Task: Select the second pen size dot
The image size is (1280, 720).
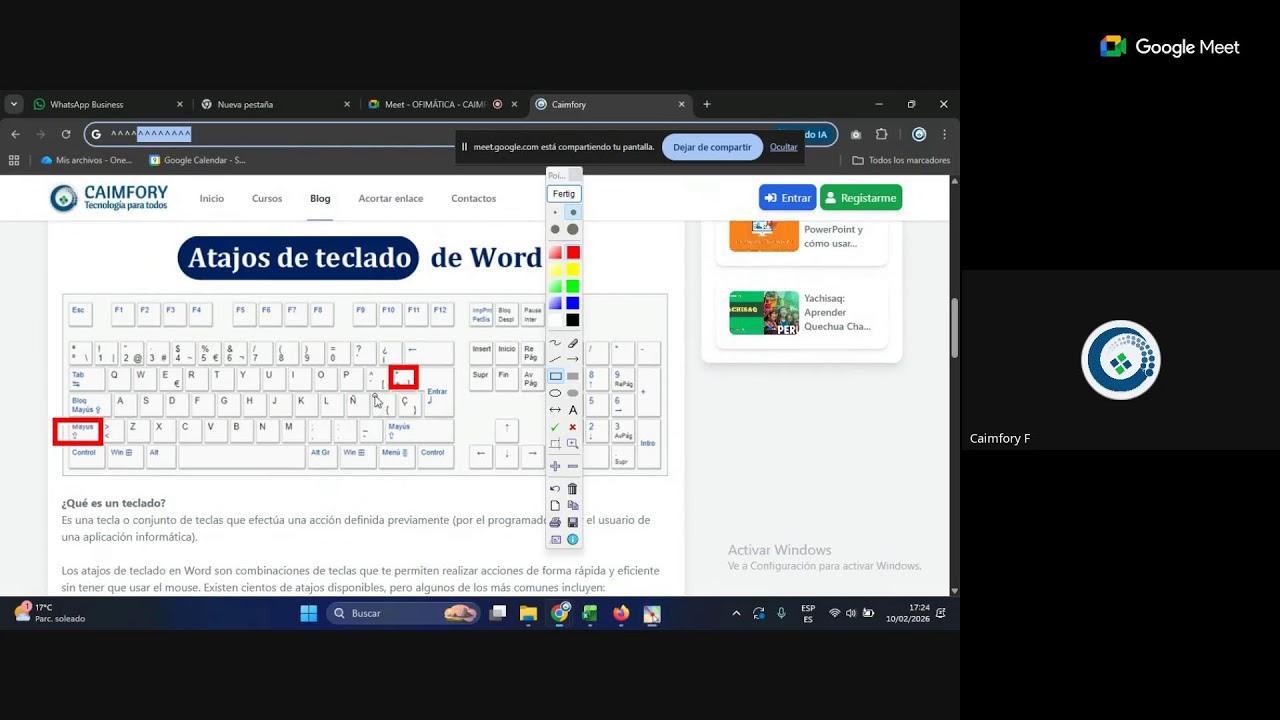Action: pyautogui.click(x=573, y=212)
